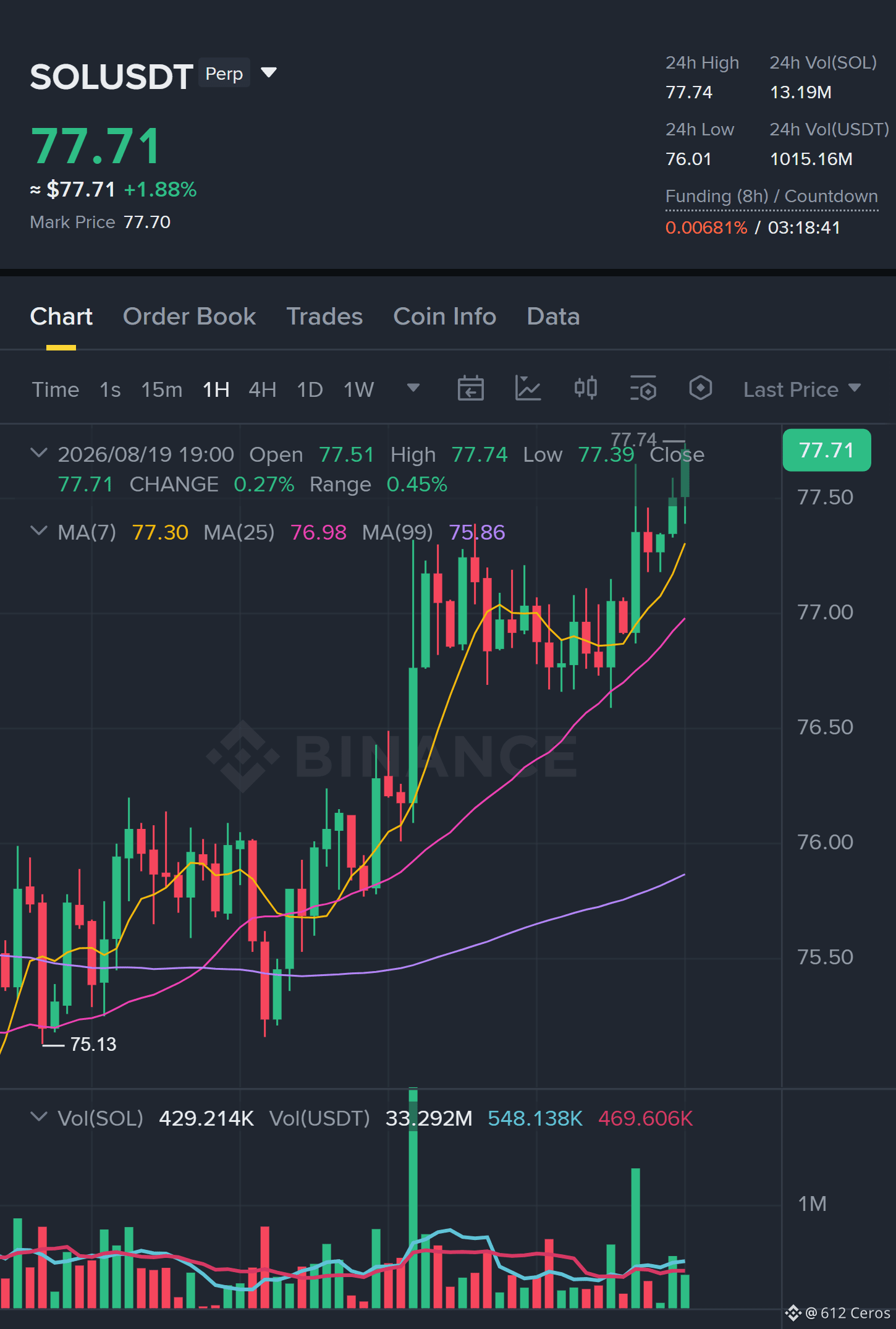Open the Last Price dropdown
The width and height of the screenshot is (896, 1329).
(802, 389)
